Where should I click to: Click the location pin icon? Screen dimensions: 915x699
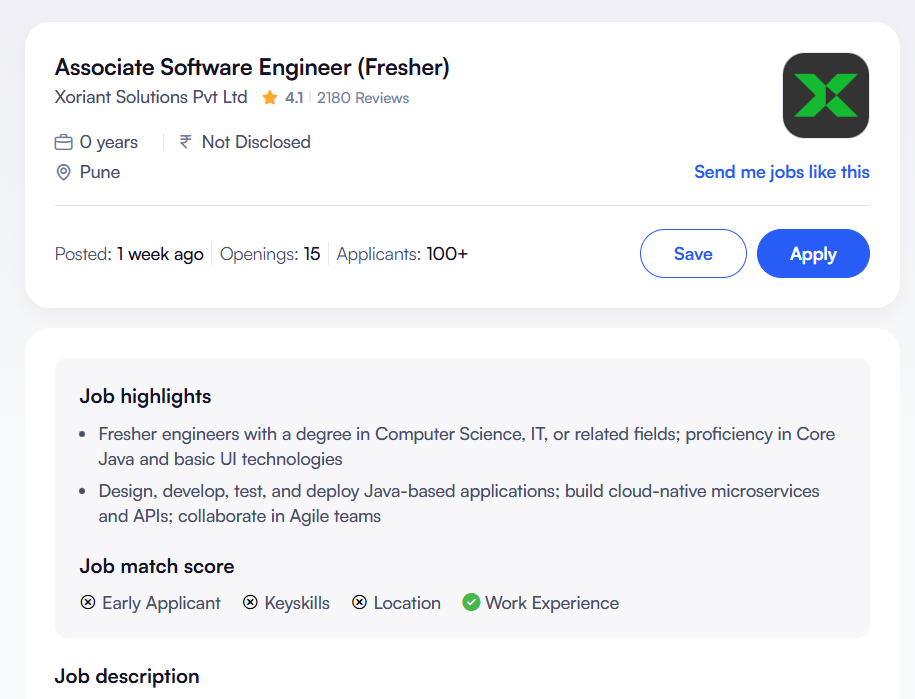tap(64, 172)
